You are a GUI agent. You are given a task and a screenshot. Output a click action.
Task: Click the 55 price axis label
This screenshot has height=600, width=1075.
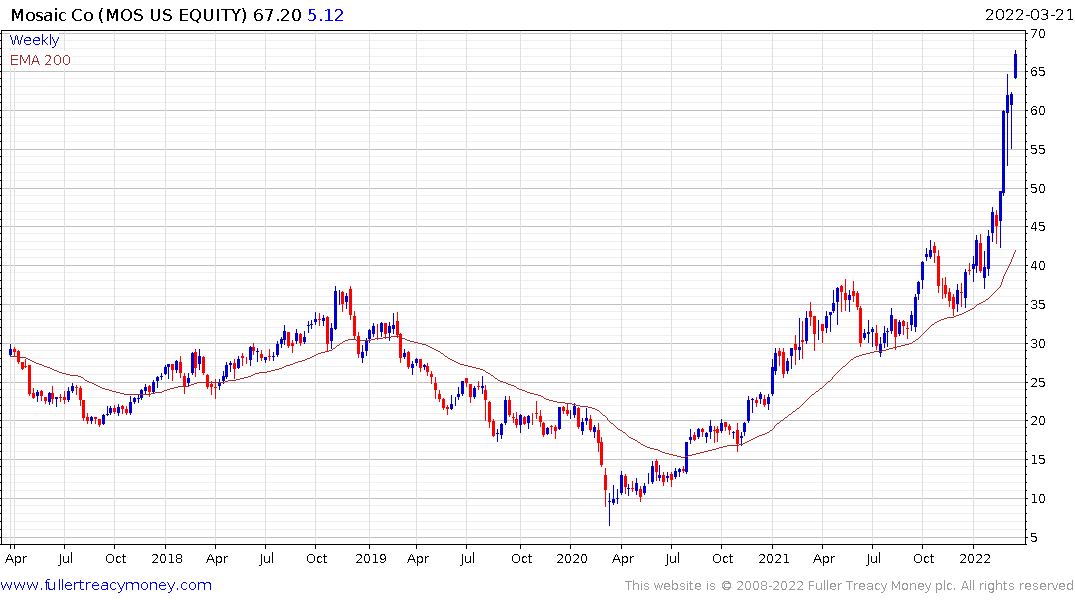click(x=1038, y=149)
